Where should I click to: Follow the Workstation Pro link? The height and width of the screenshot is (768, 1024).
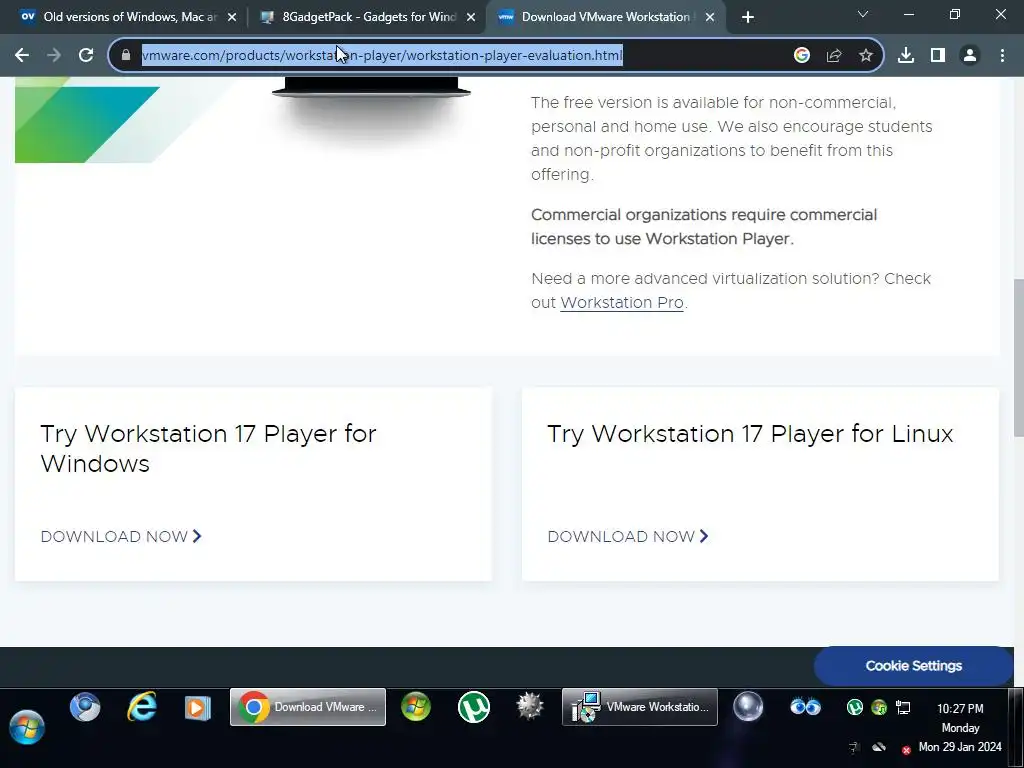tap(622, 303)
